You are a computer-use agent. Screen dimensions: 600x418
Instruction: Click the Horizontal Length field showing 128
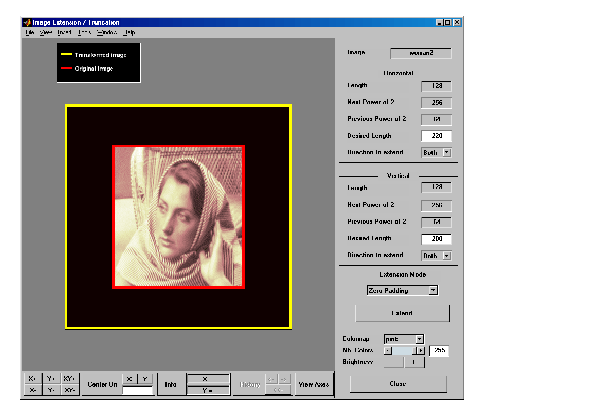pyautogui.click(x=436, y=86)
